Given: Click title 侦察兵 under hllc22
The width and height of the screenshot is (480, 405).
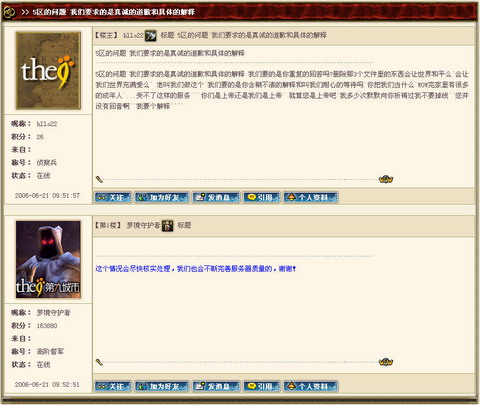Looking at the screenshot, I should point(47,163).
